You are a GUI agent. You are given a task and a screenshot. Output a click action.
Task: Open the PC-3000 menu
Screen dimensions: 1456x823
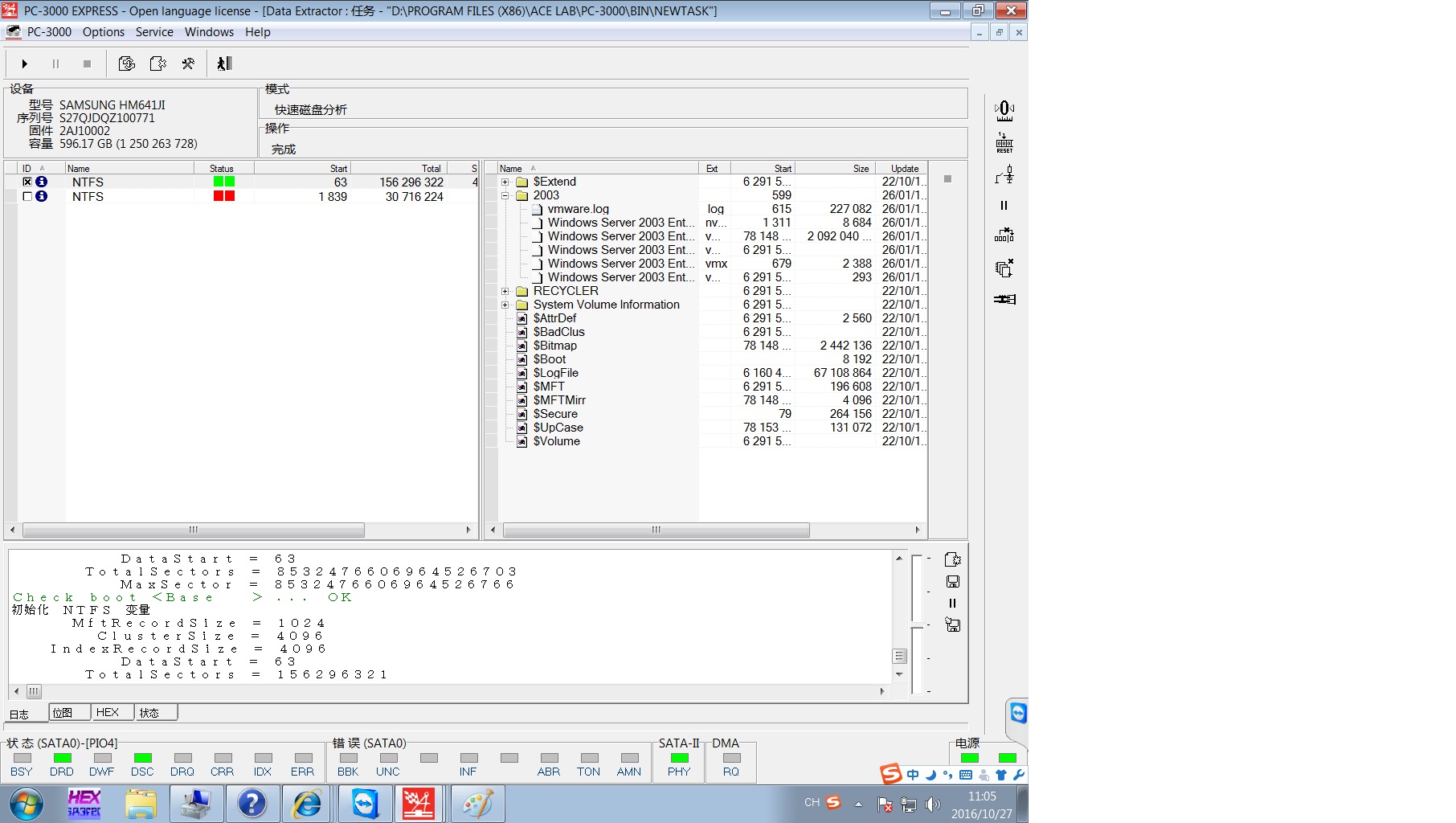[x=49, y=32]
